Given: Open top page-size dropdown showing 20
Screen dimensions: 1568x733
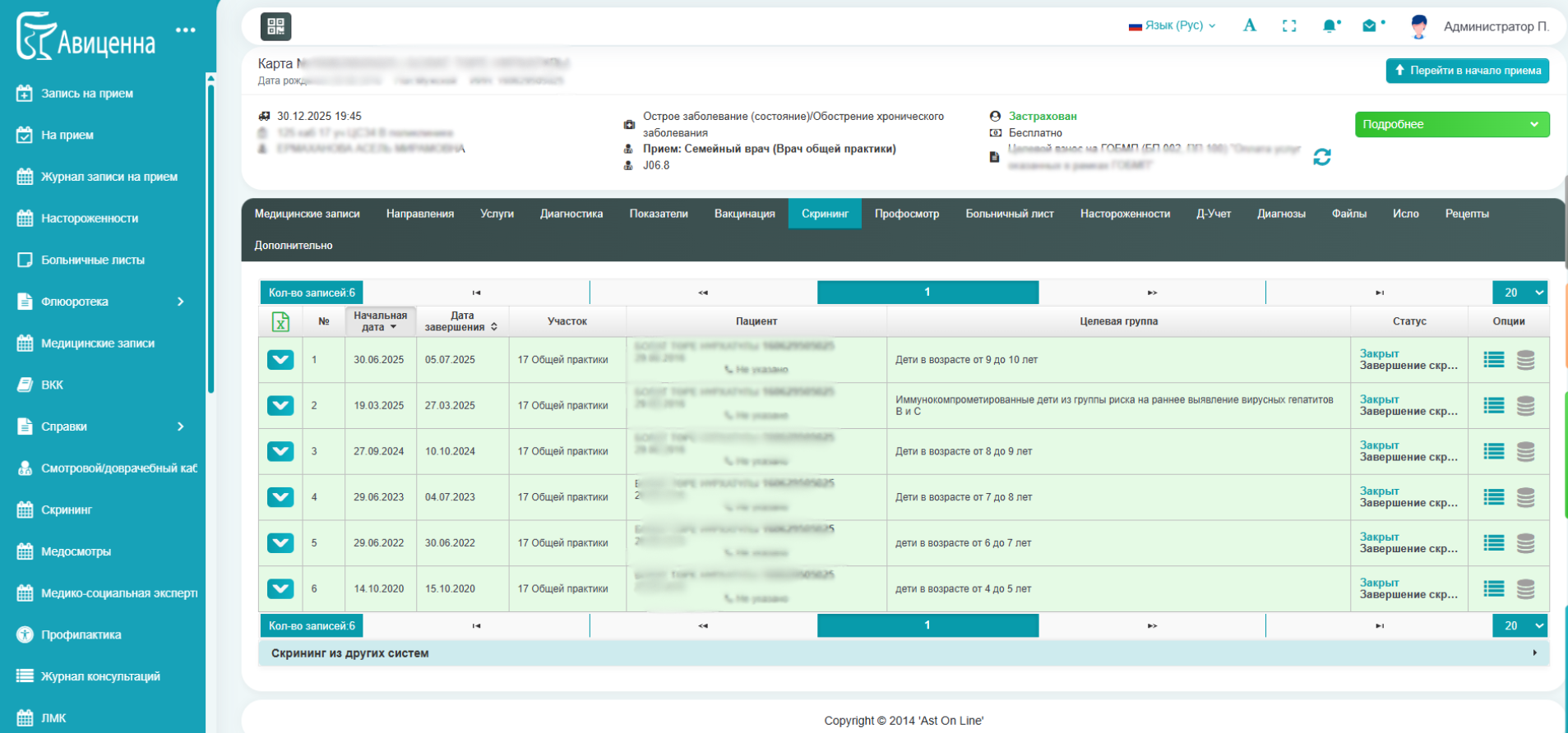Looking at the screenshot, I should coord(1520,293).
